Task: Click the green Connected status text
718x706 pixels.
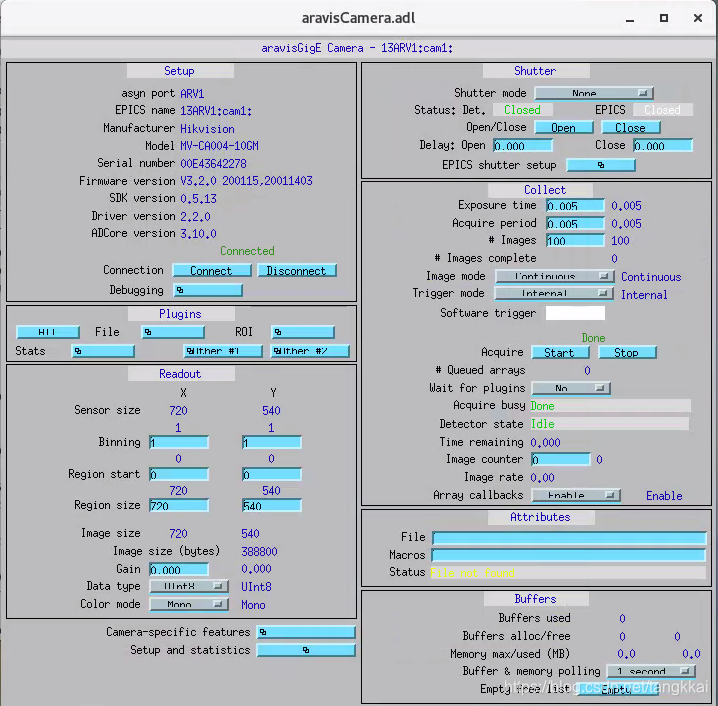Action: 247,251
